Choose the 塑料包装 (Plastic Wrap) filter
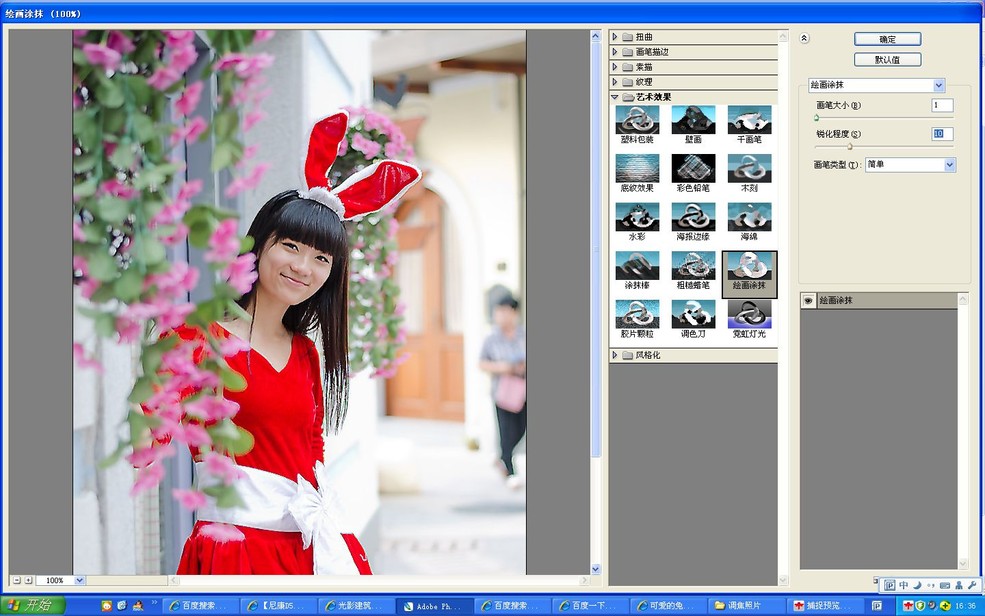Screen dimensions: 985x616 click(x=637, y=122)
